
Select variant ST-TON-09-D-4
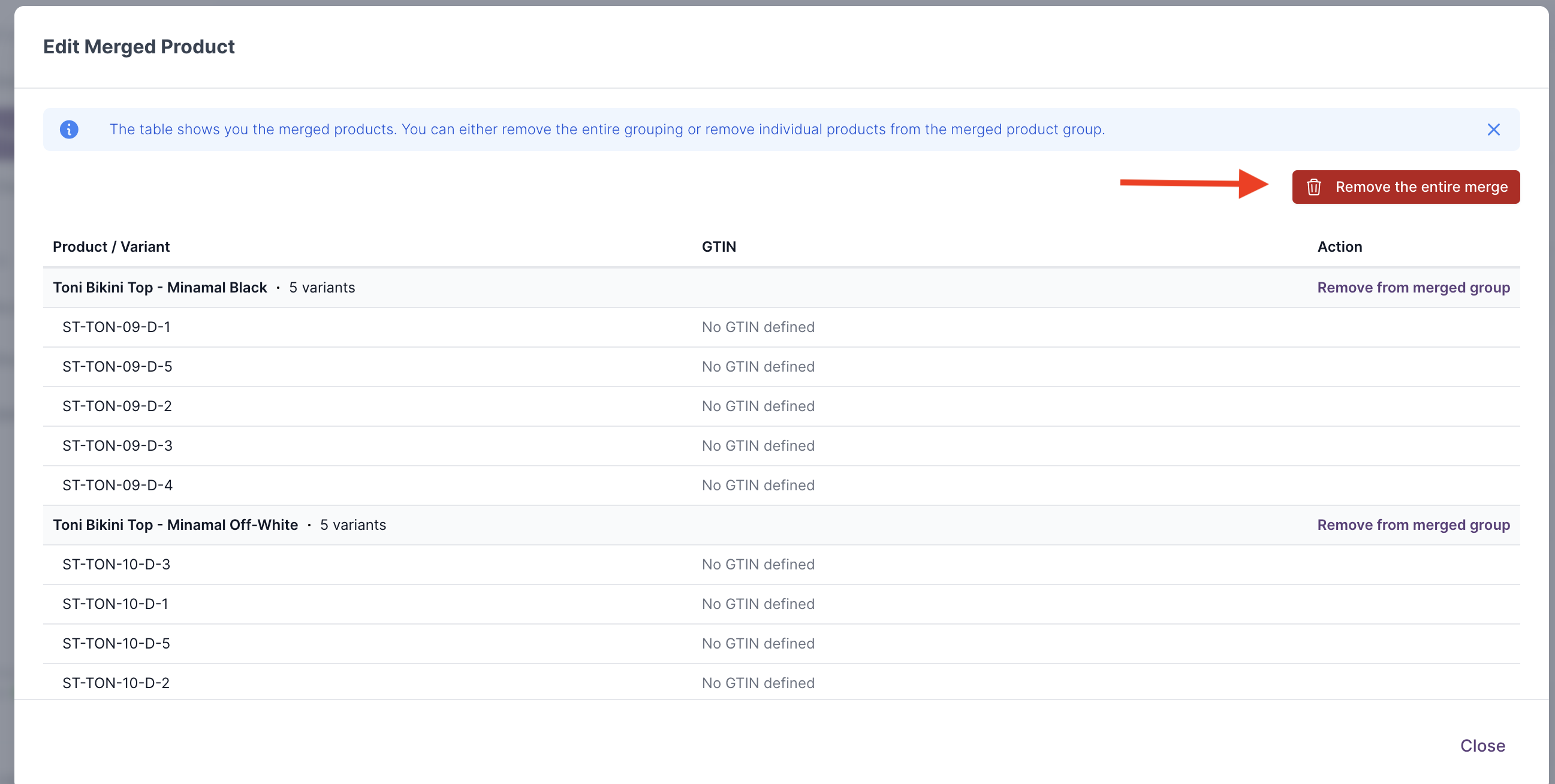[117, 485]
